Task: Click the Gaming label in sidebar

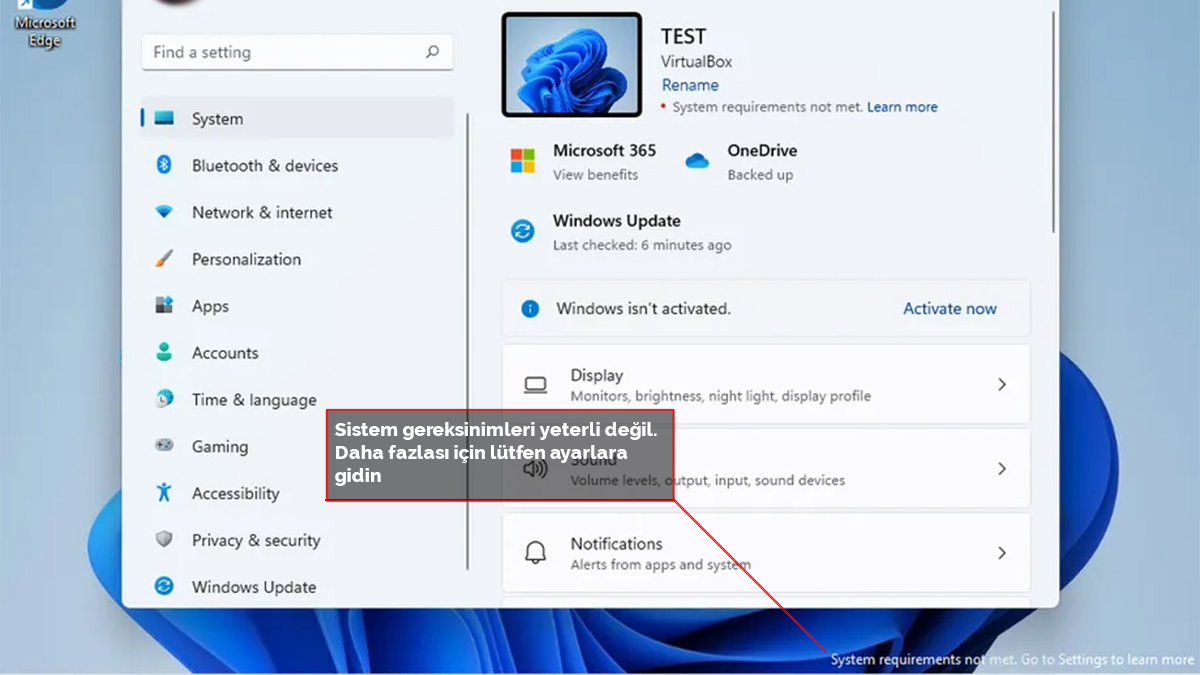Action: click(x=220, y=447)
